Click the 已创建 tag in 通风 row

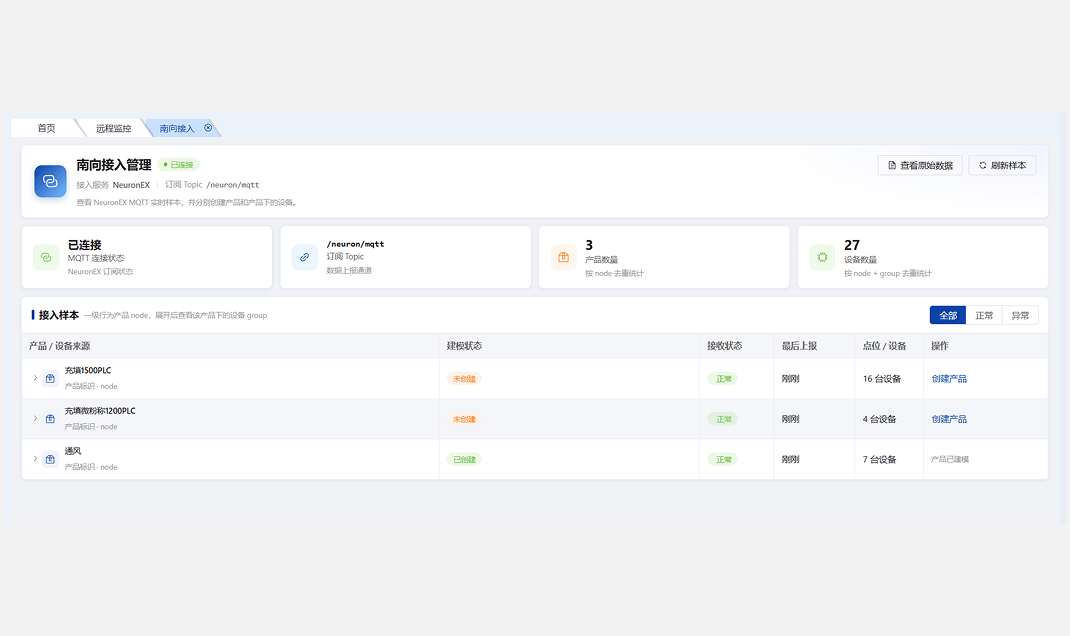464,459
